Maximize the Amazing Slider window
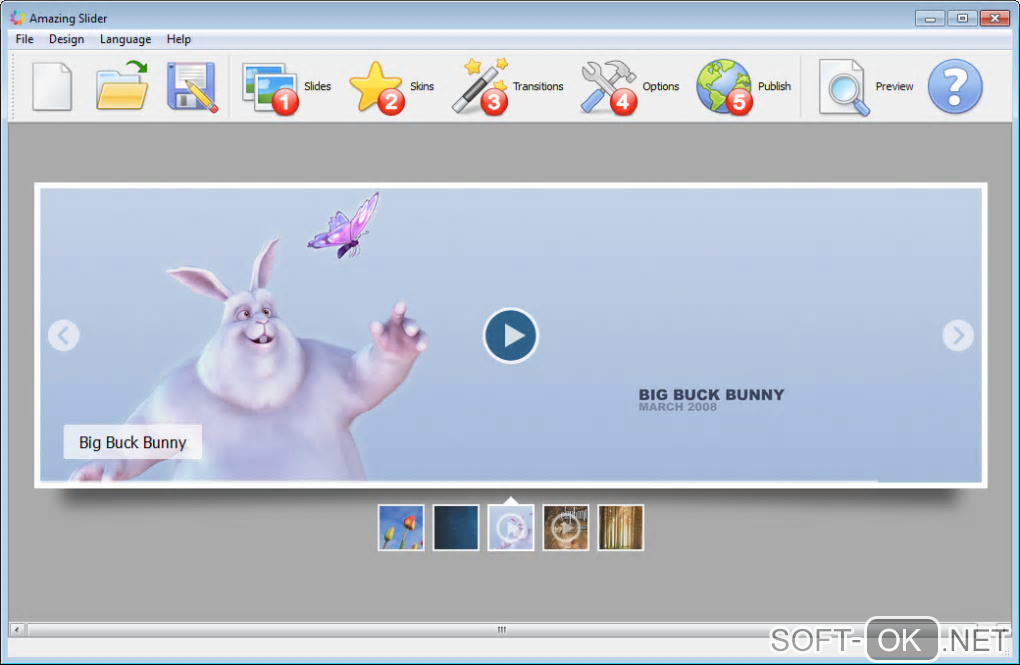Viewport: 1020px width, 665px height. click(x=962, y=18)
